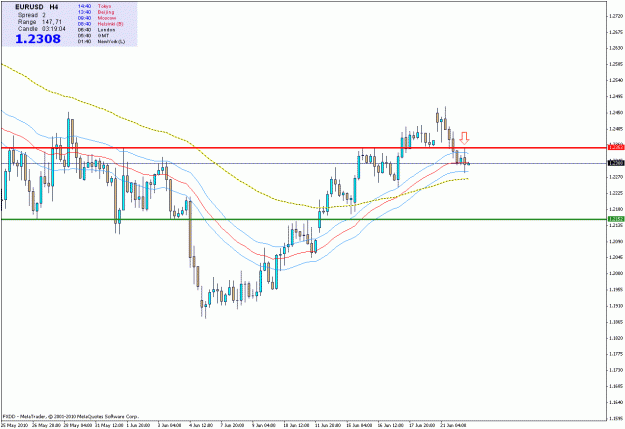Viewport: 625px width, 429px height.
Task: Click the 17 Jun 20:00 time label
Action: (423, 425)
